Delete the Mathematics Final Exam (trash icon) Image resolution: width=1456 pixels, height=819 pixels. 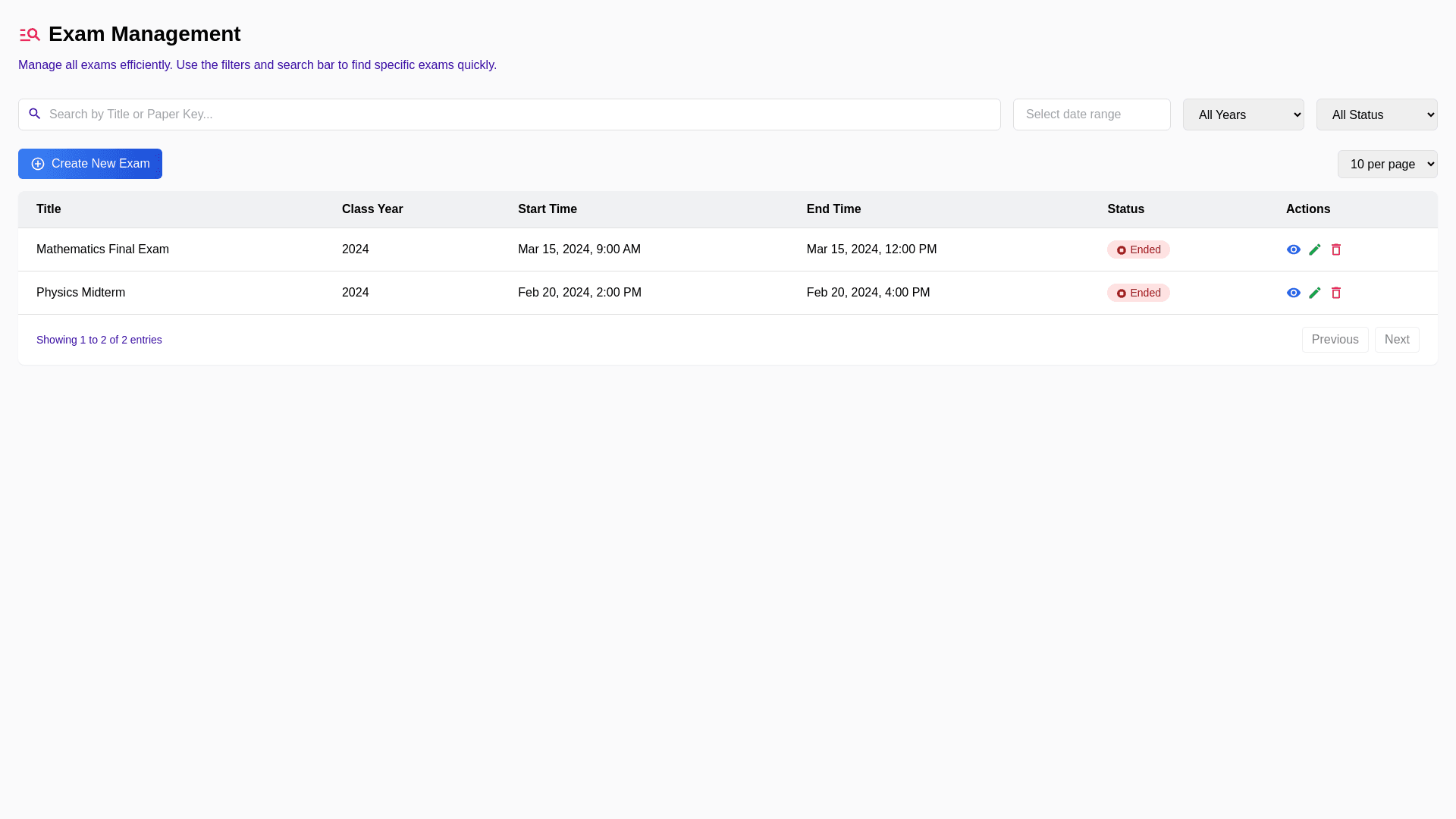click(1335, 249)
